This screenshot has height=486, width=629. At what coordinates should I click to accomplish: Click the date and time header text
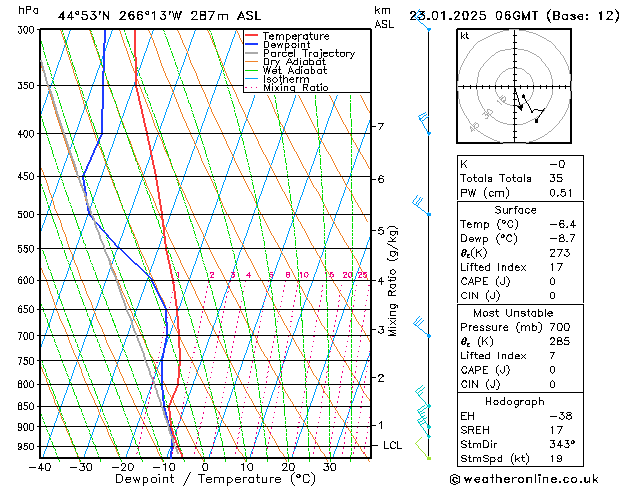[514, 16]
